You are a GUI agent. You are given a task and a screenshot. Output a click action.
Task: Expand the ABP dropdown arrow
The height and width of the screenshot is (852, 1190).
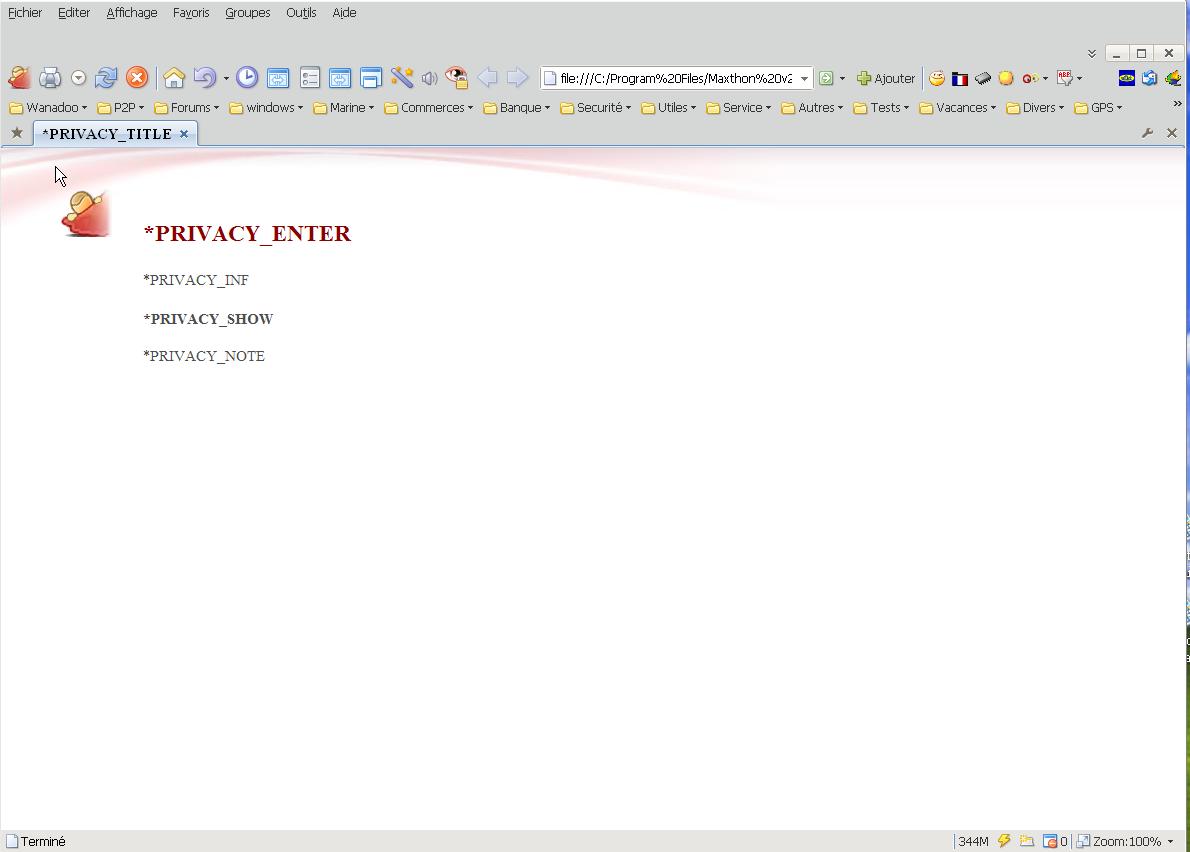(1079, 78)
